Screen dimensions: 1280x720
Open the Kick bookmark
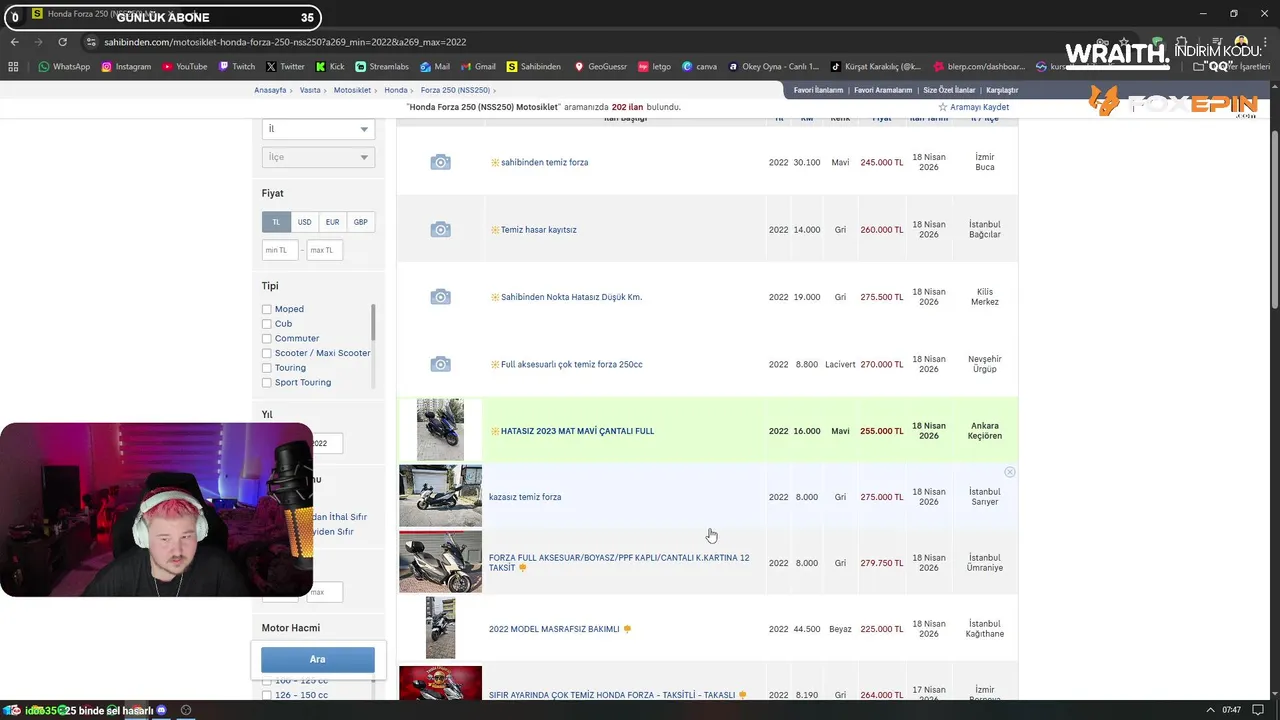pyautogui.click(x=330, y=67)
